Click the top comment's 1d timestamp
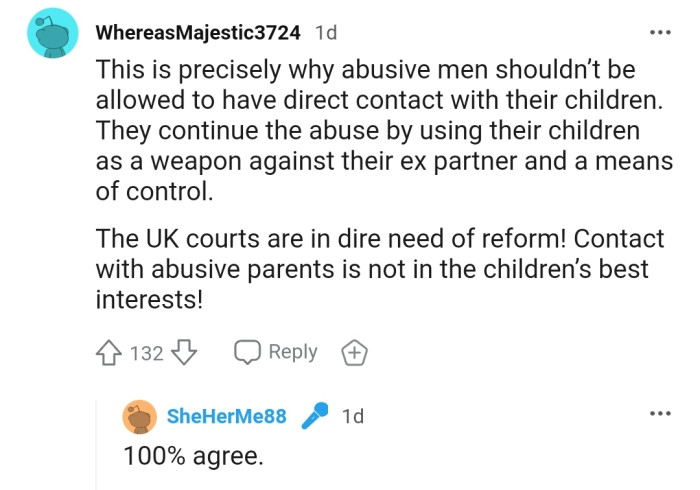Viewport: 700px width, 490px height. (x=326, y=32)
